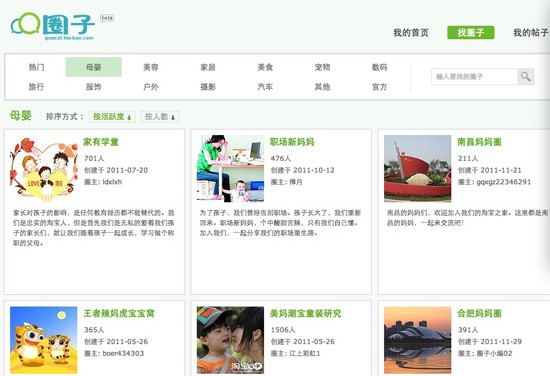Select the 摄影 category
The width and height of the screenshot is (550, 376).
click(x=208, y=87)
